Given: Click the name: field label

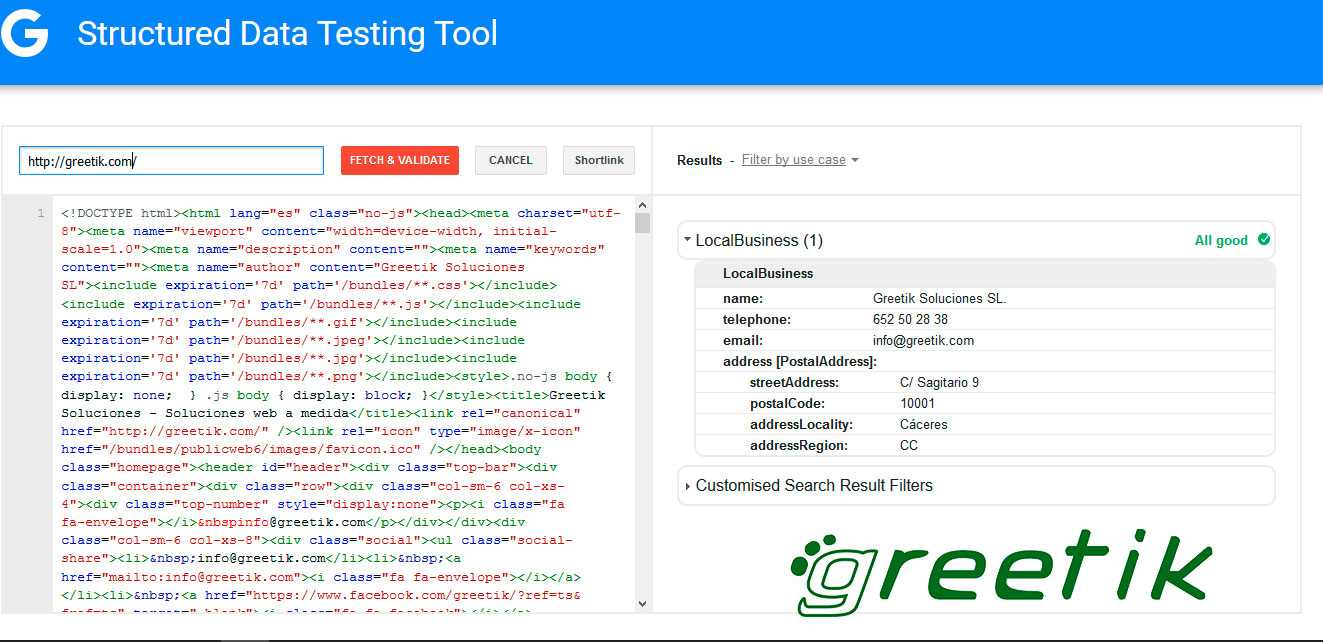Looking at the screenshot, I should (x=743, y=299).
